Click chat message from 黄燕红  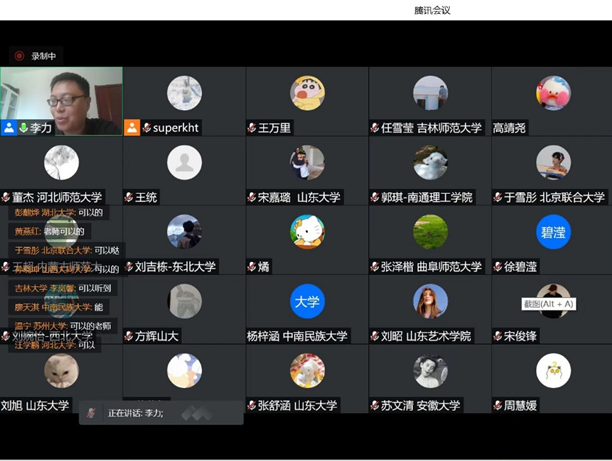click(x=50, y=231)
